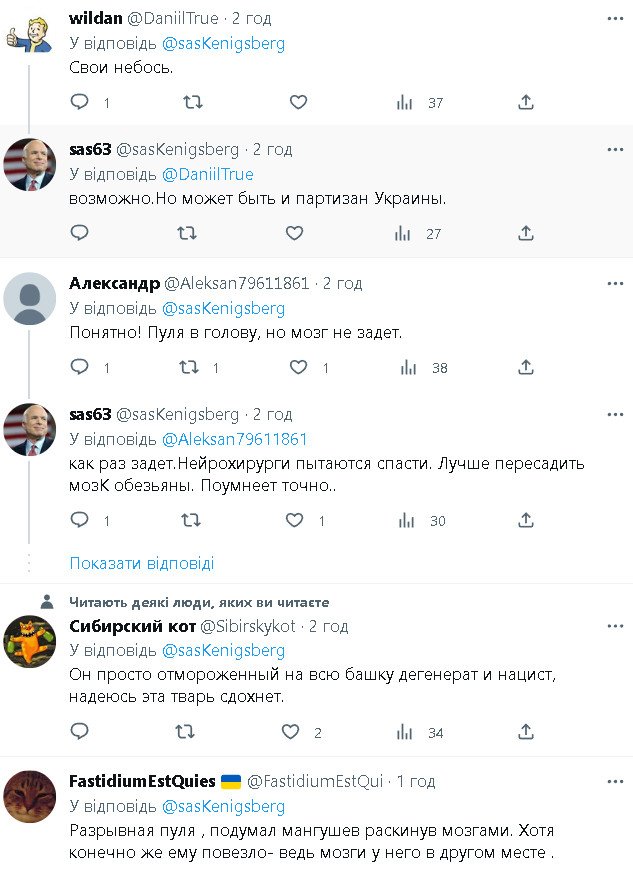
Task: Open the '2 год' timestamp on Александр's tweet
Action: pyautogui.click(x=343, y=284)
